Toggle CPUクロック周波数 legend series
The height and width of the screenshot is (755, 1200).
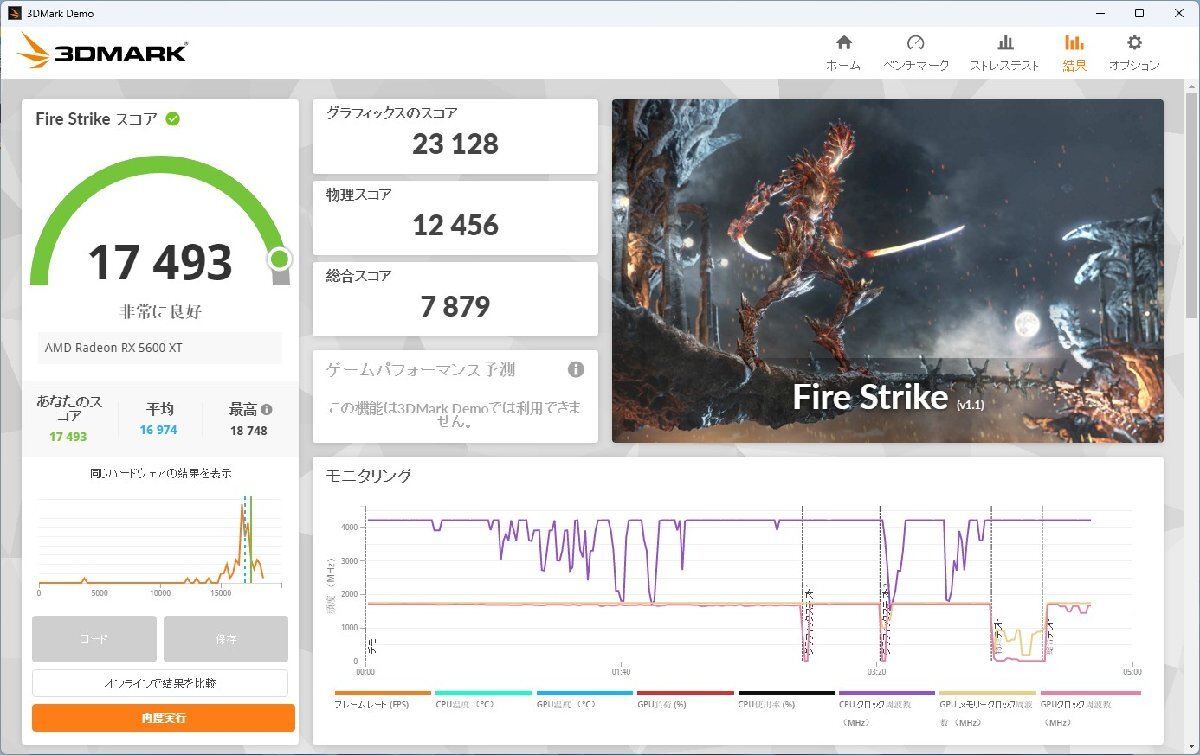point(887,707)
